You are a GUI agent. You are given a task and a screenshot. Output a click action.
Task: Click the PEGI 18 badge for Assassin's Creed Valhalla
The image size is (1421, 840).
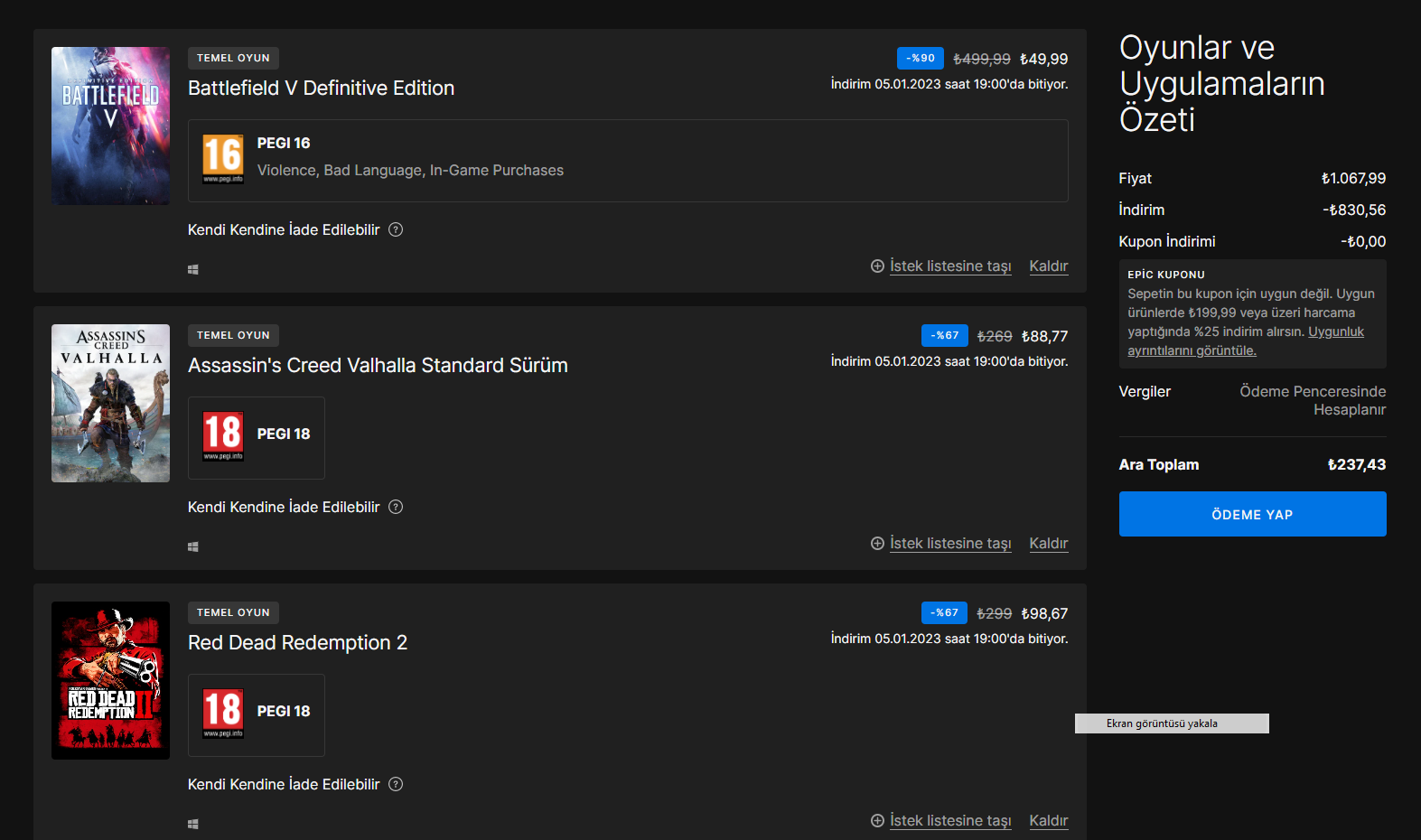[223, 436]
